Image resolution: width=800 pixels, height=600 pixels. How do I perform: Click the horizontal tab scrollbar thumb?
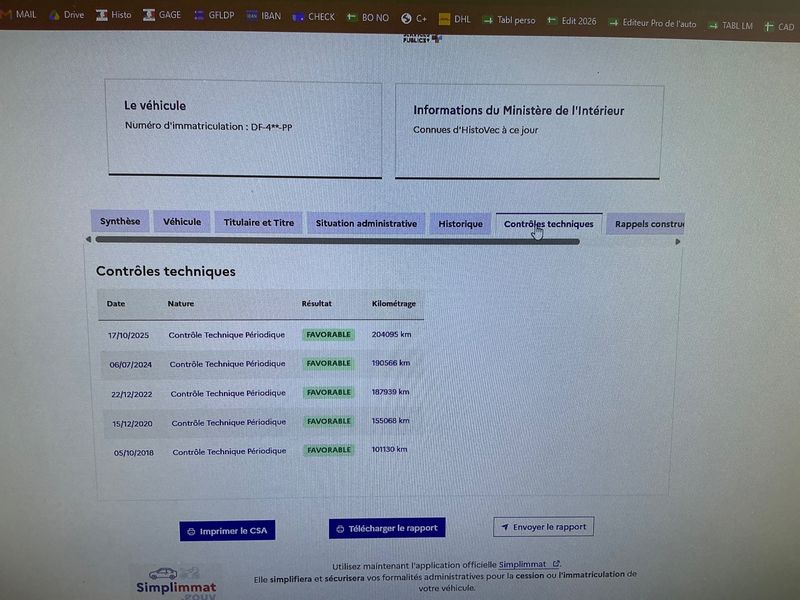click(337, 240)
